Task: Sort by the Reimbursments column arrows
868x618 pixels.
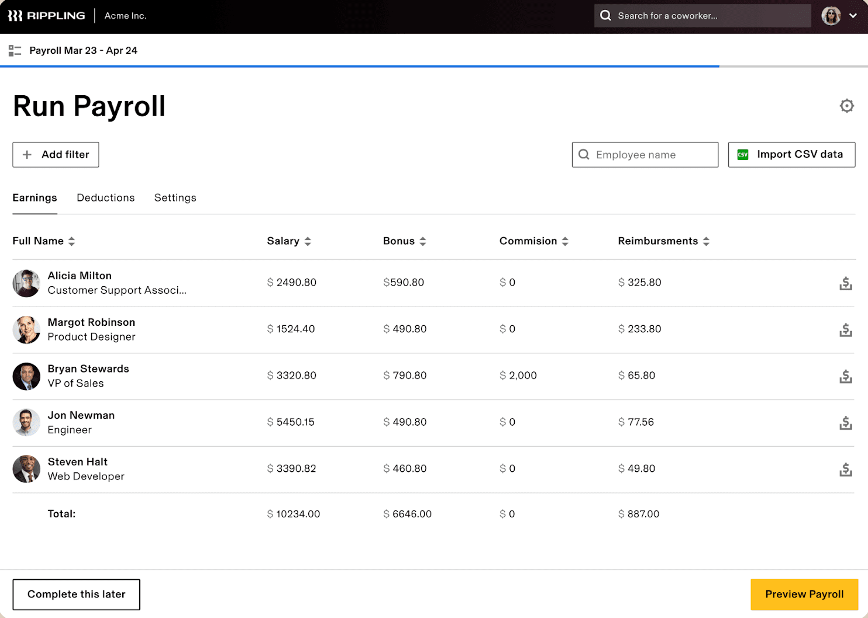Action: [x=706, y=241]
